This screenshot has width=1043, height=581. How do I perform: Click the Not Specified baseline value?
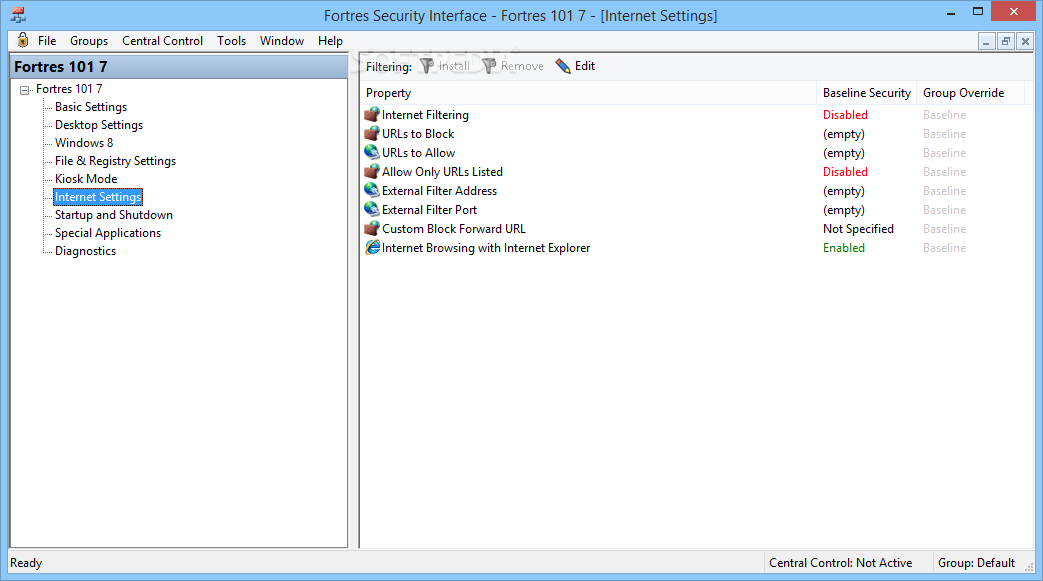[858, 228]
